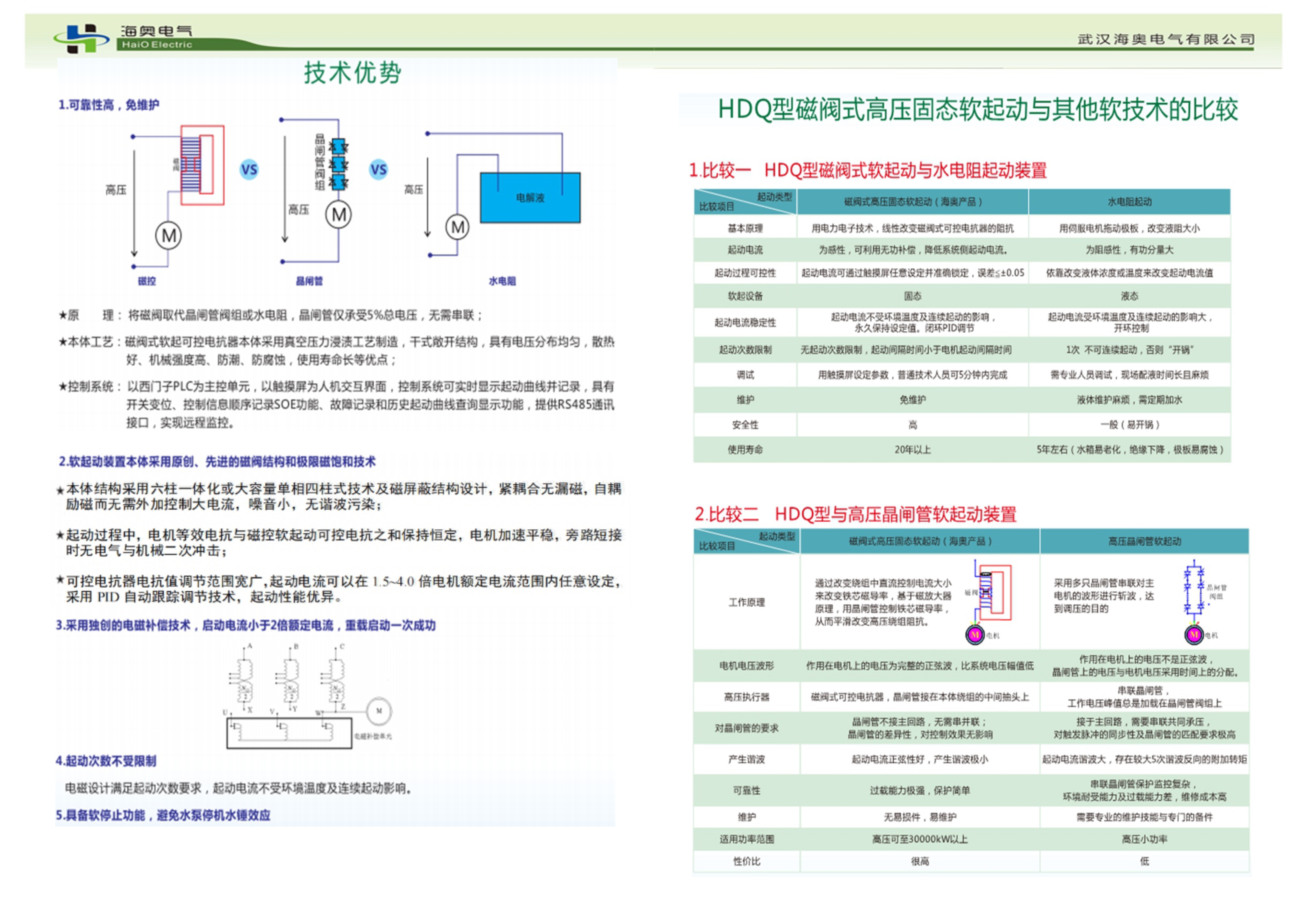Click thyristor series diagram in 高压晶闸管软起动 column
Viewport: 1307px width, 924px height.
pyautogui.click(x=1194, y=589)
